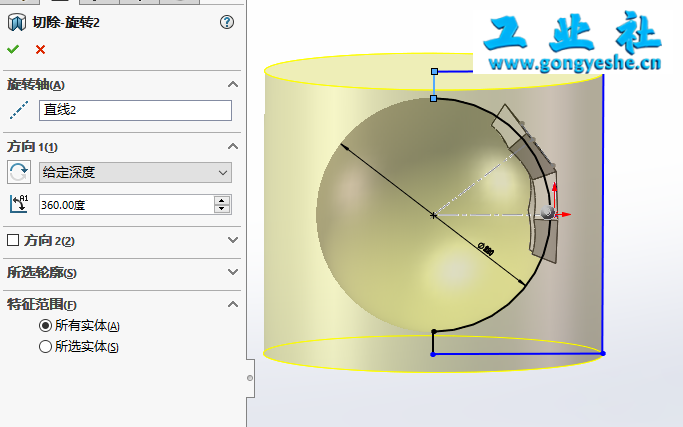Click the 特征范围(F) label
The width and height of the screenshot is (683, 427).
[42, 305]
